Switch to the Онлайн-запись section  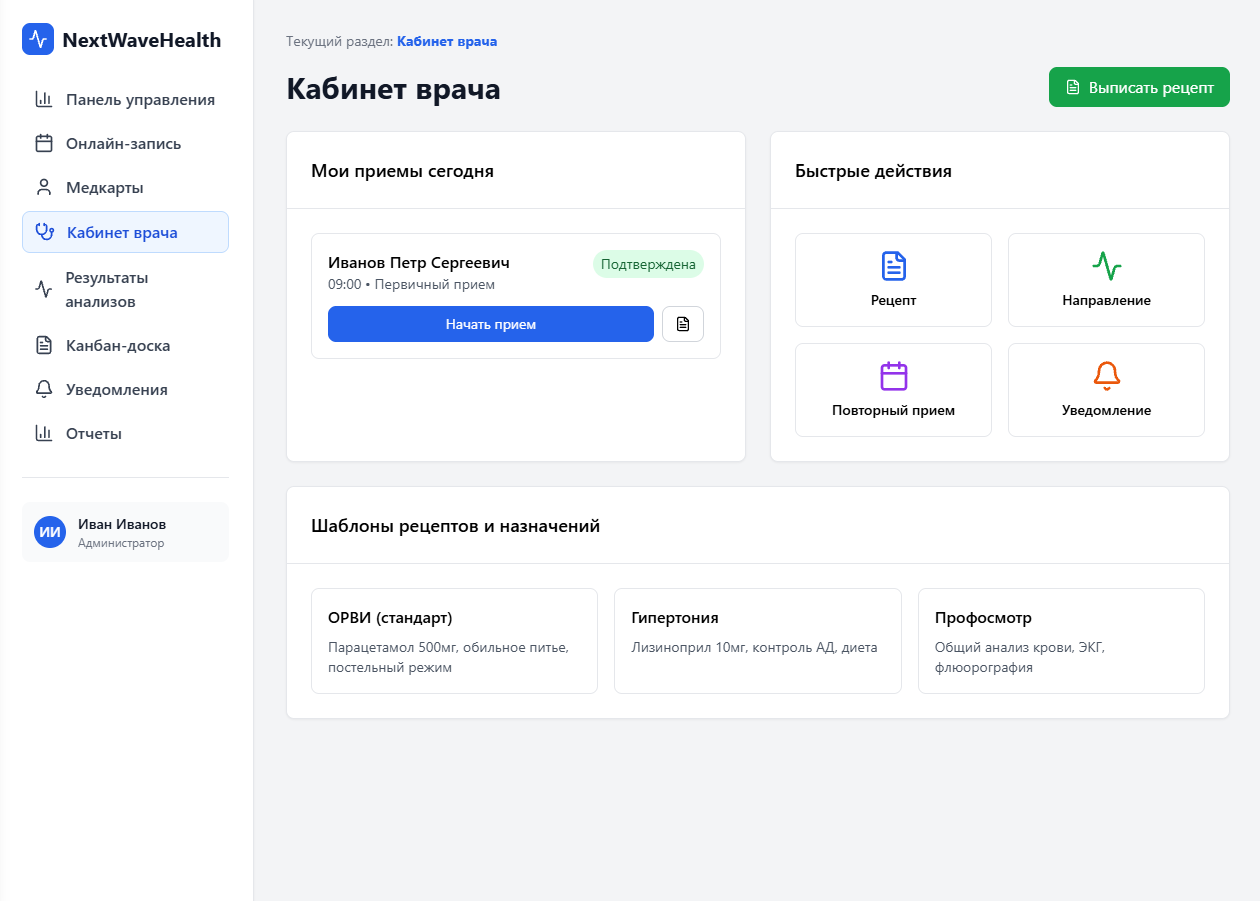coord(123,143)
